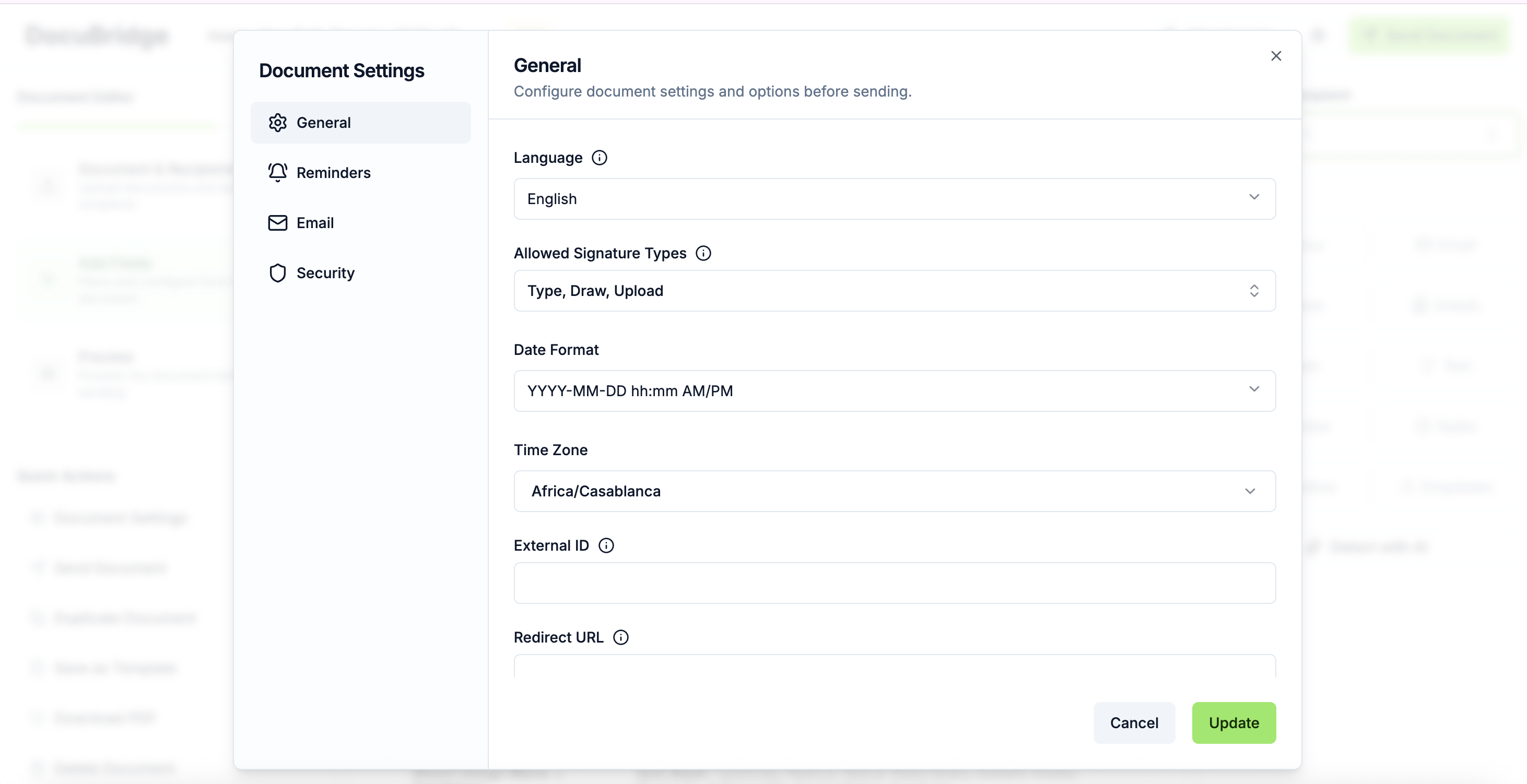Show info for Allowed Signature Types

(x=703, y=254)
